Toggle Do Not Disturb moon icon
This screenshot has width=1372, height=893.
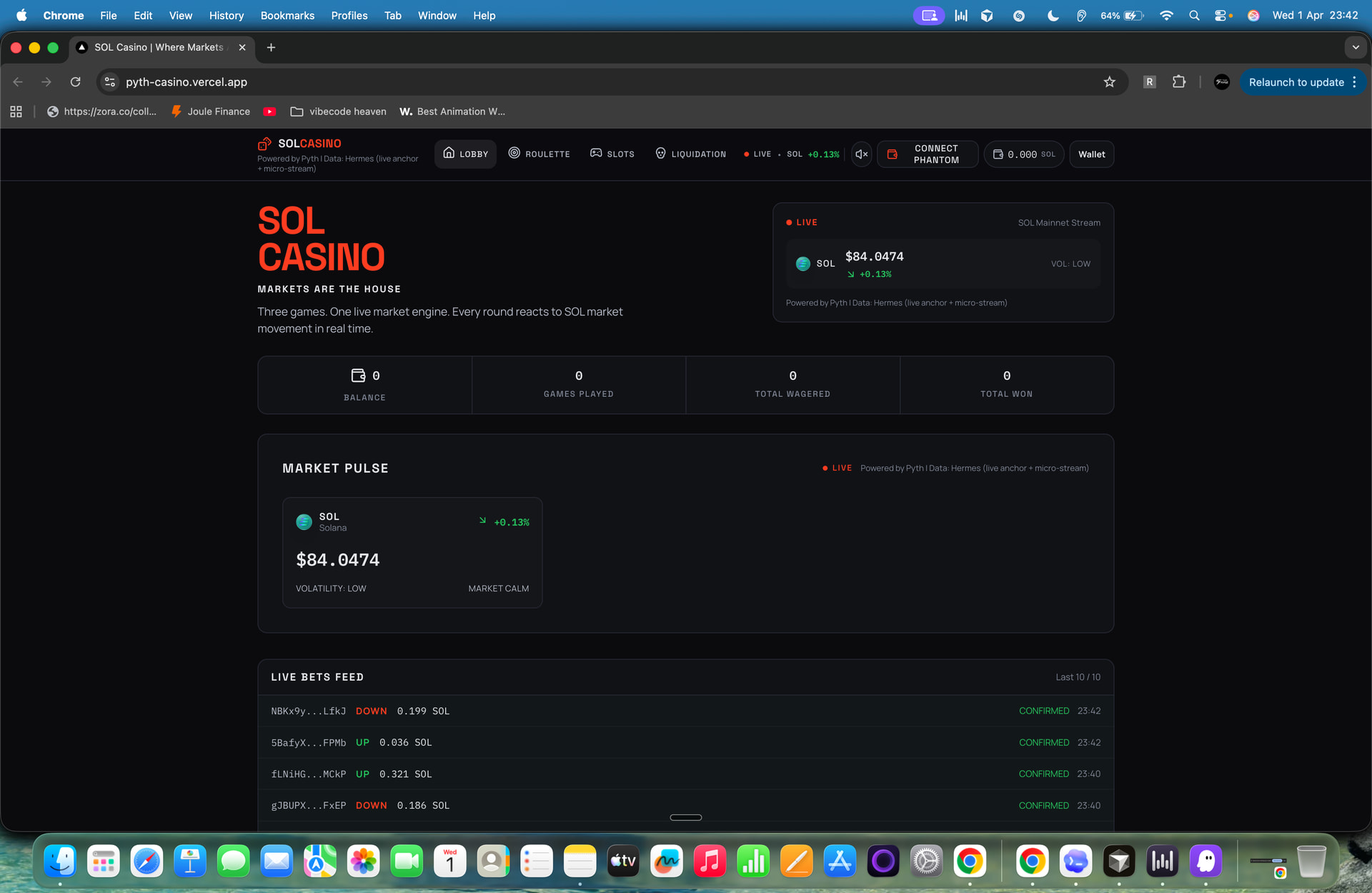coord(1053,15)
